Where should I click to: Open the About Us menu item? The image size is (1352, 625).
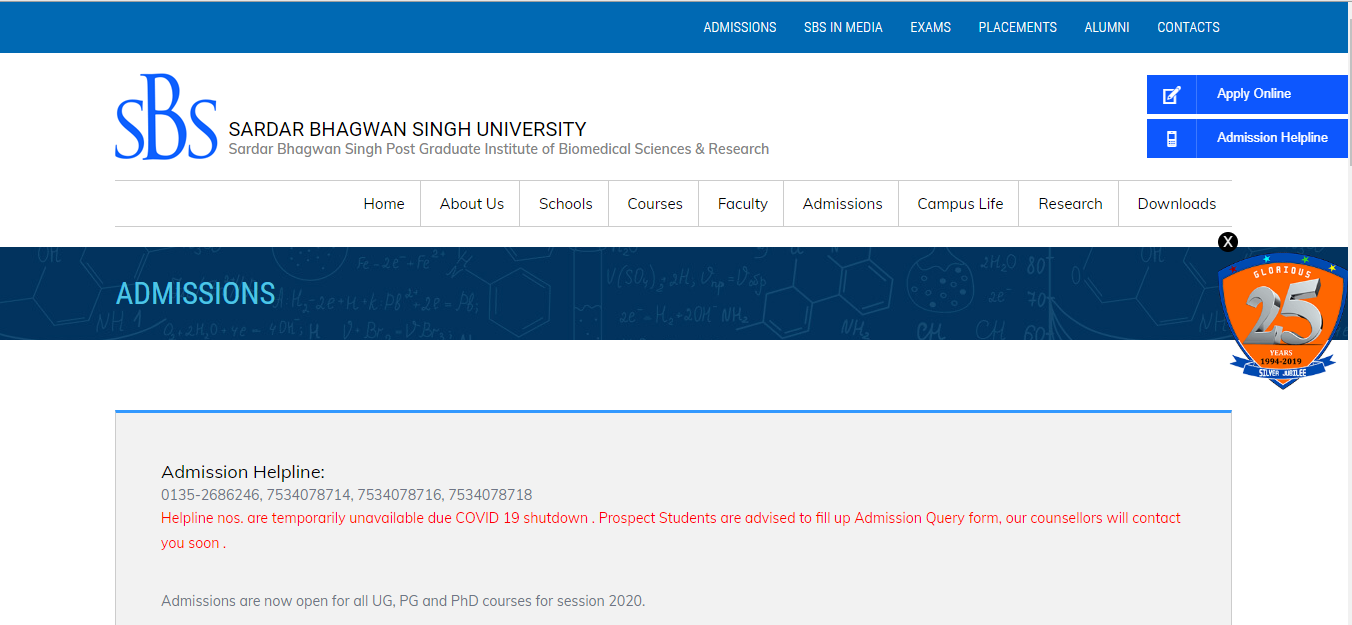tap(470, 203)
